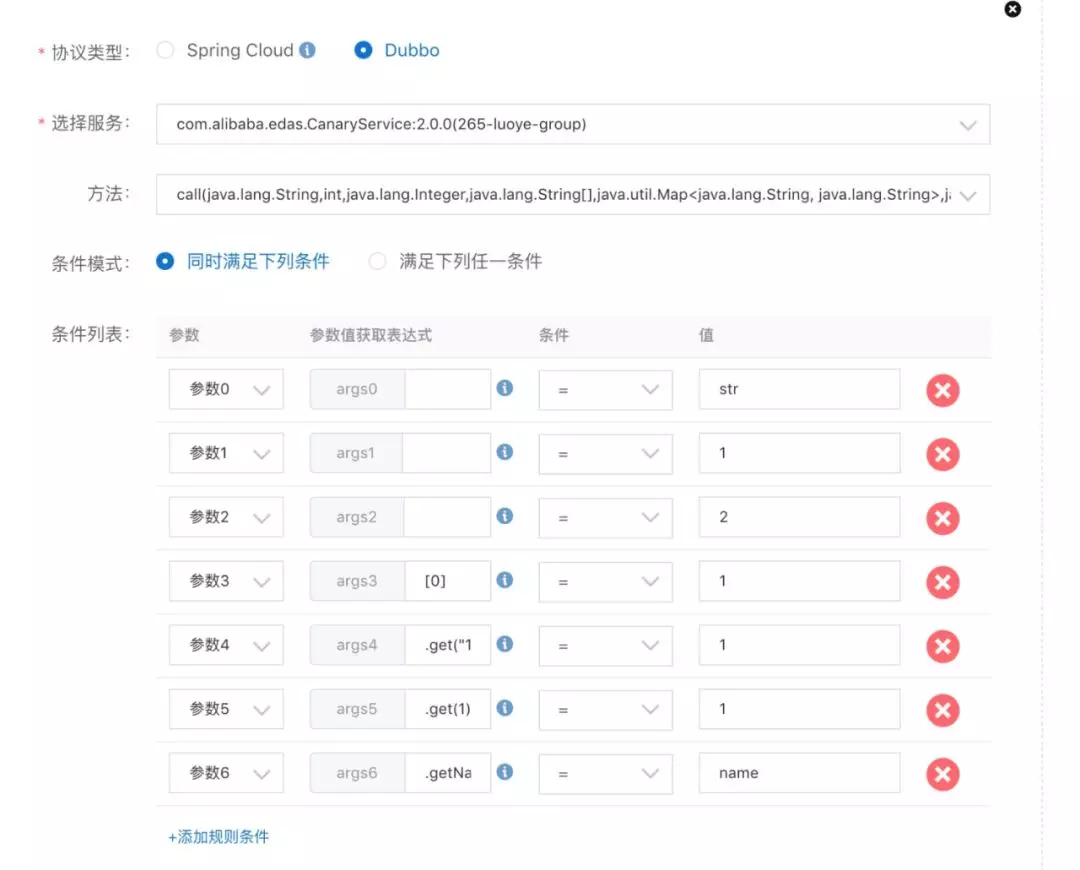Close the dialog with the top-right X
The height and width of the screenshot is (870, 1080).
click(1012, 9)
